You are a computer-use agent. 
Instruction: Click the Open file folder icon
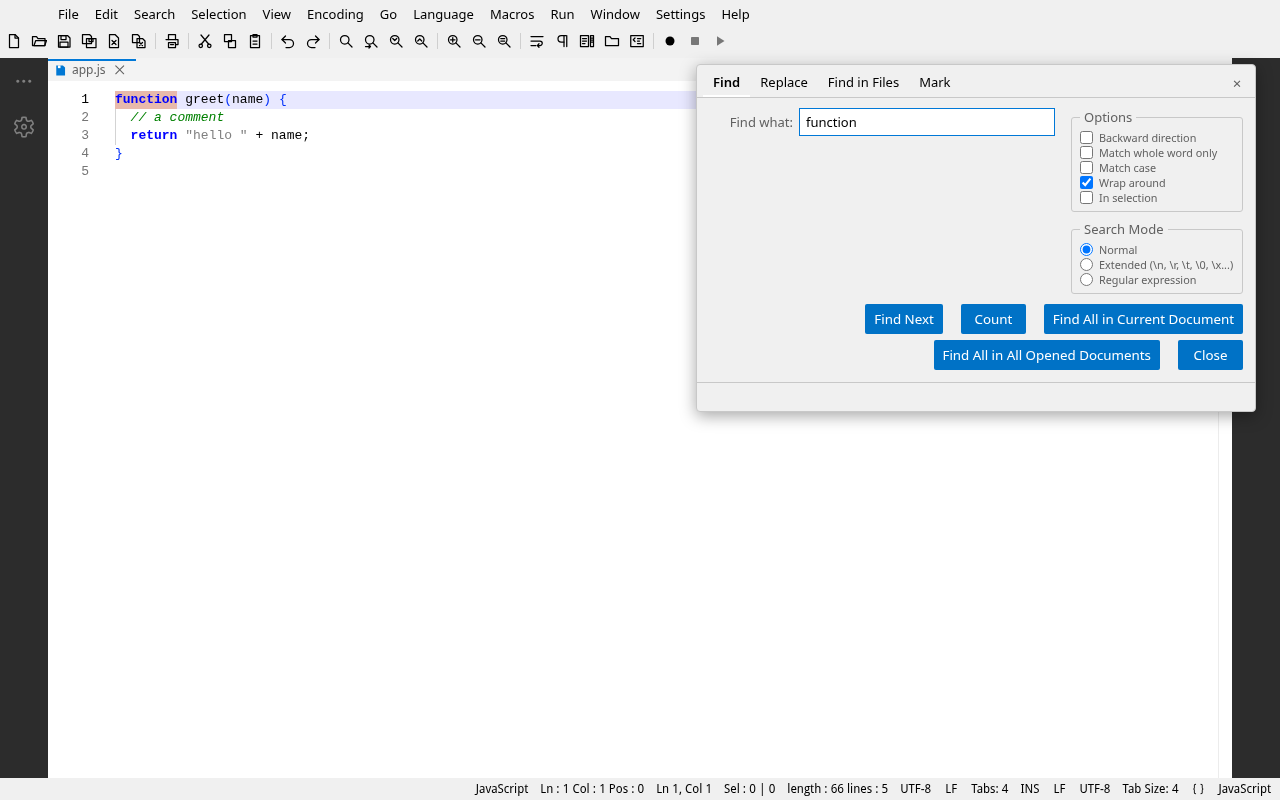39,41
